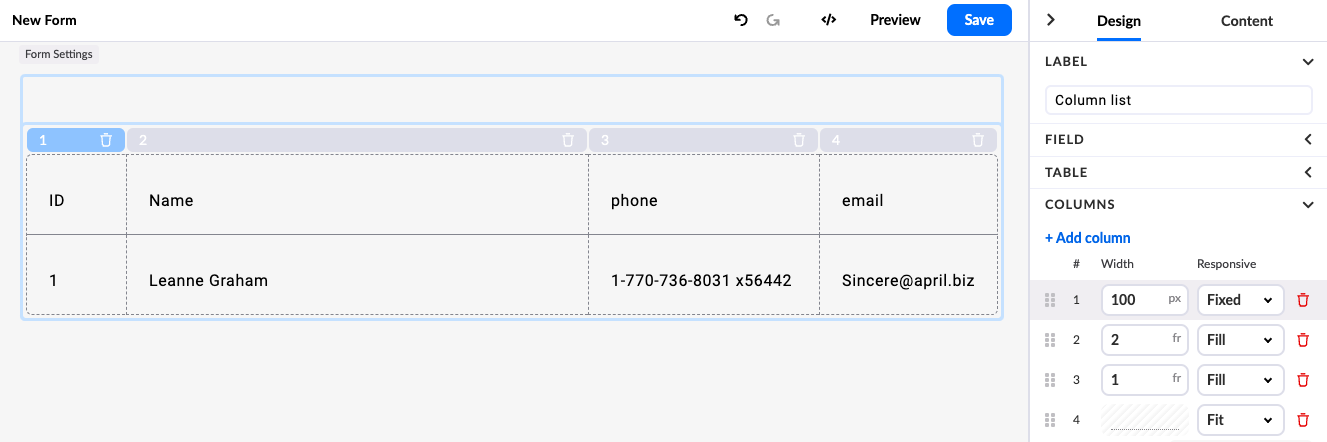Viewport: 1327px width, 442px height.
Task: Open Form Settings
Action: click(59, 54)
